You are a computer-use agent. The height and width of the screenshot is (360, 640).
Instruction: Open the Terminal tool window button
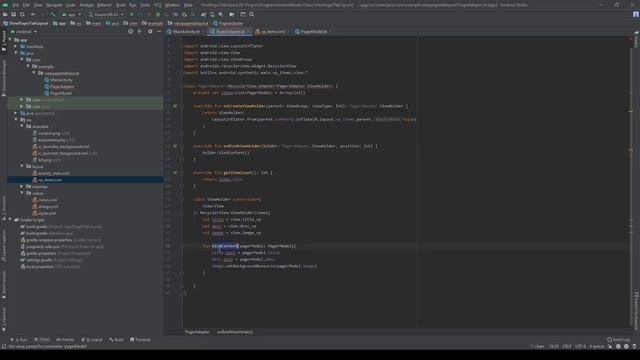click(x=140, y=340)
